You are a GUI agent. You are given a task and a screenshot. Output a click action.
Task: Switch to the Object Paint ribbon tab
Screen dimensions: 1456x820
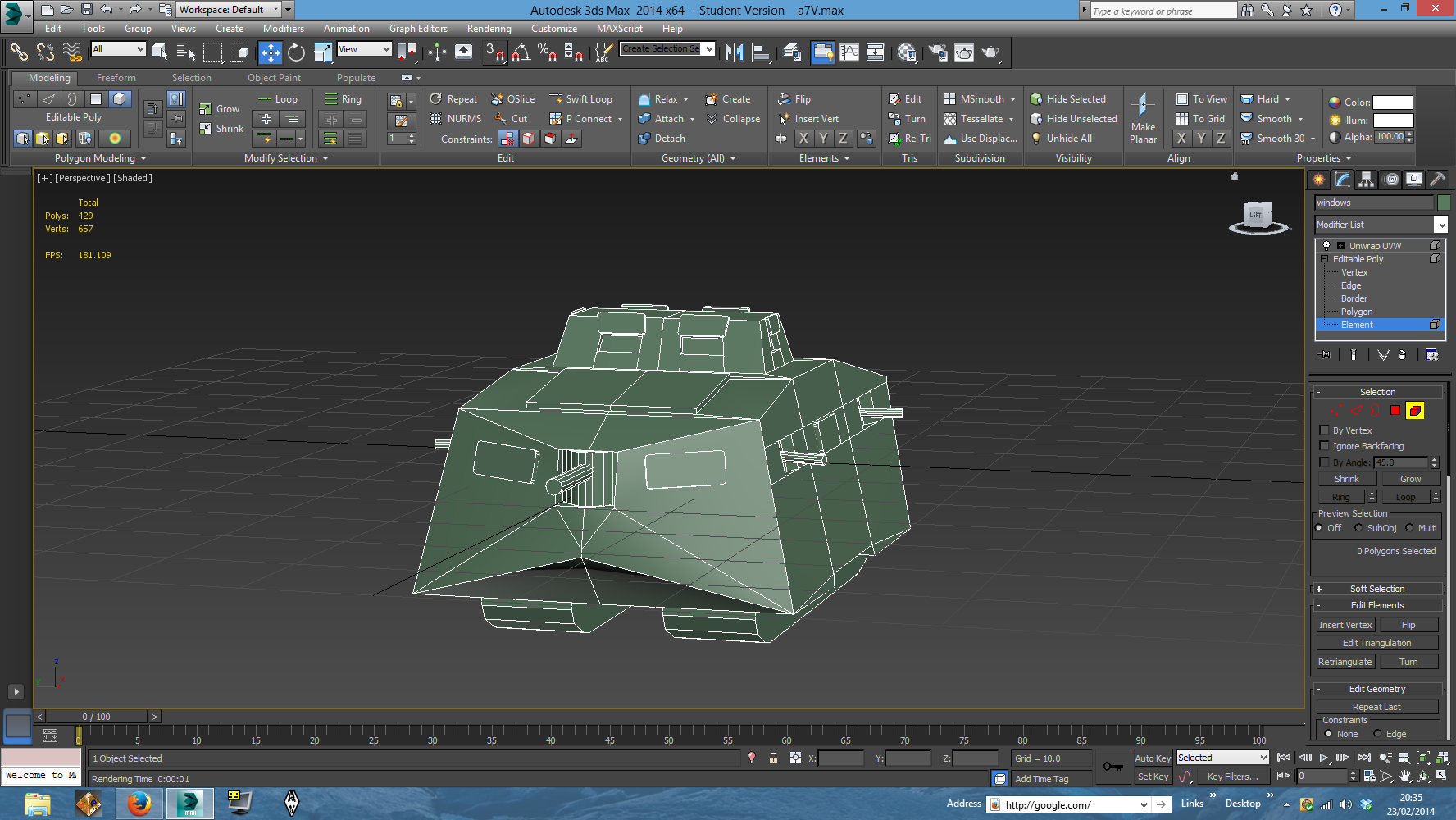click(274, 78)
